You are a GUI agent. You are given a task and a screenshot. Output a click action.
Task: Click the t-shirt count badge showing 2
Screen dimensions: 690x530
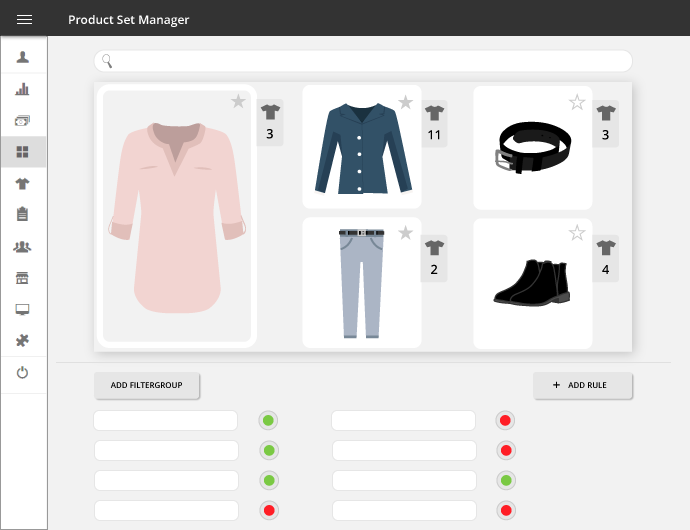click(x=434, y=258)
